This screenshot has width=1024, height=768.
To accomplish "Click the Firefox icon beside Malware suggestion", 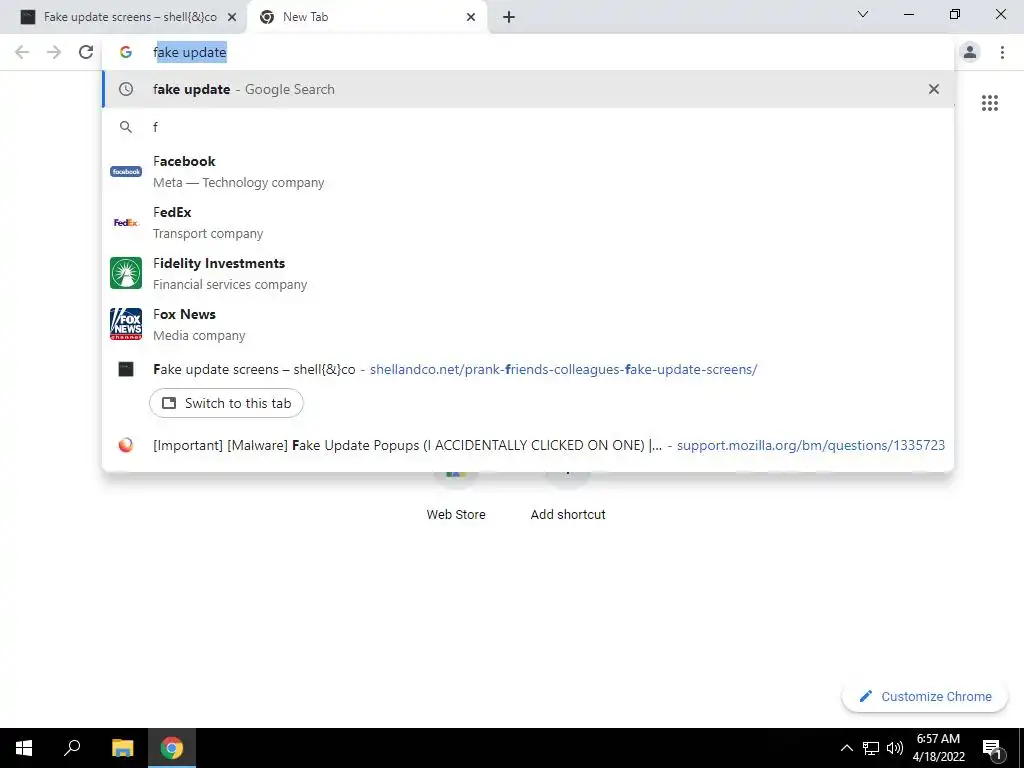I will tap(126, 445).
